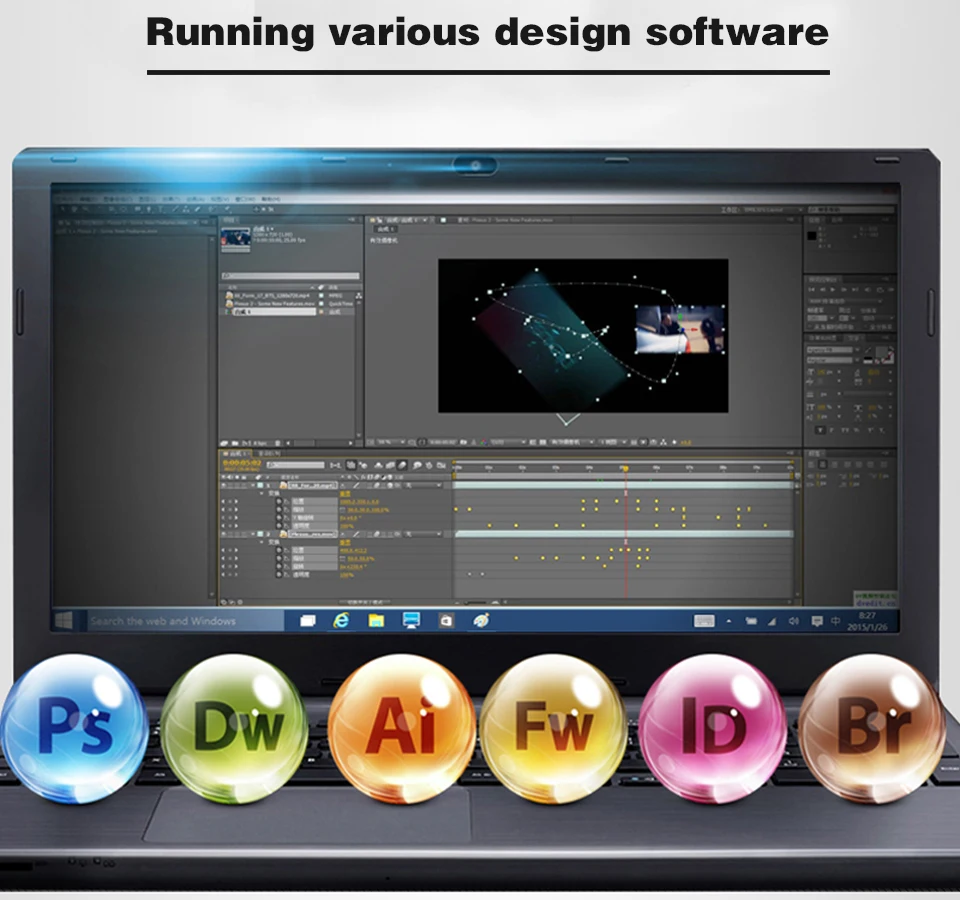Screen dimensions: 960x900
Task: Jump to last frame in Preview panel
Action: click(x=855, y=290)
